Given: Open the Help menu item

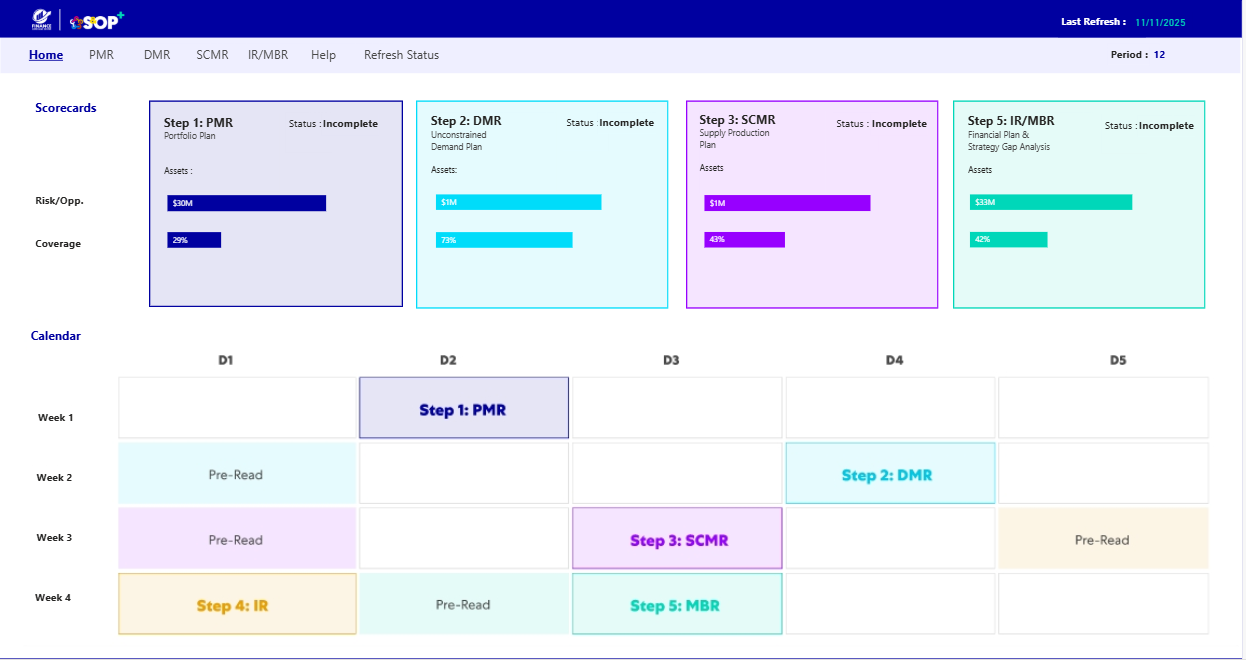Looking at the screenshot, I should coord(323,55).
